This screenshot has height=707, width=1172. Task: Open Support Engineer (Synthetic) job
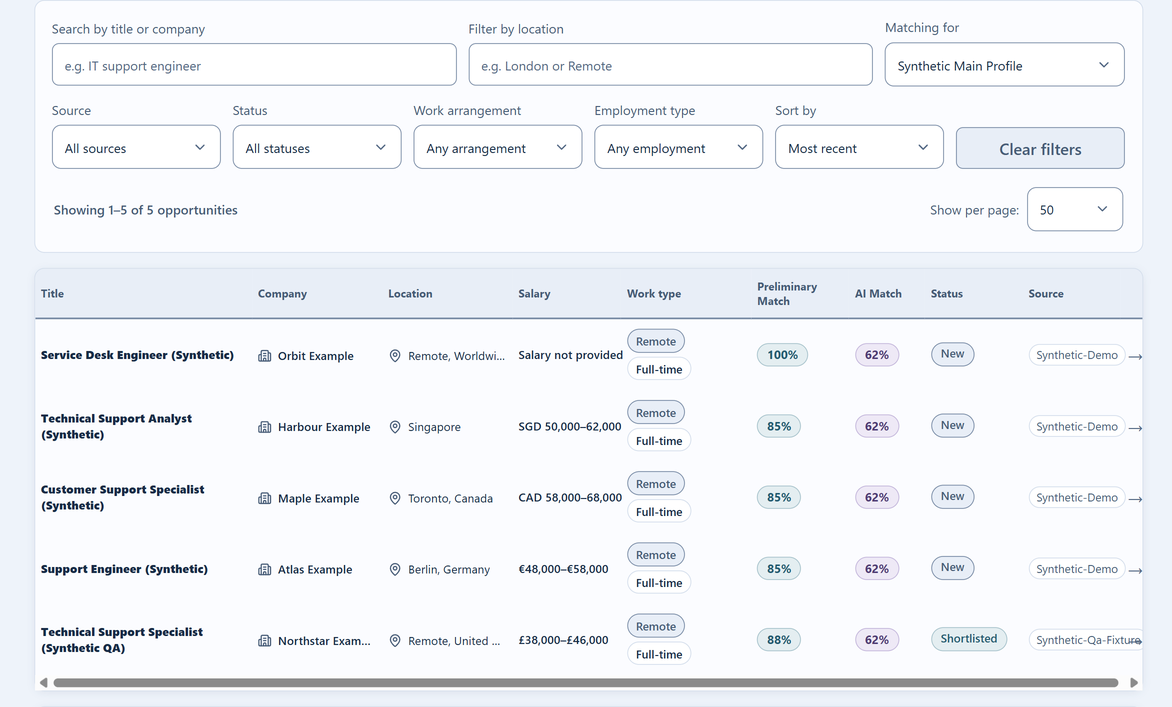tap(124, 569)
